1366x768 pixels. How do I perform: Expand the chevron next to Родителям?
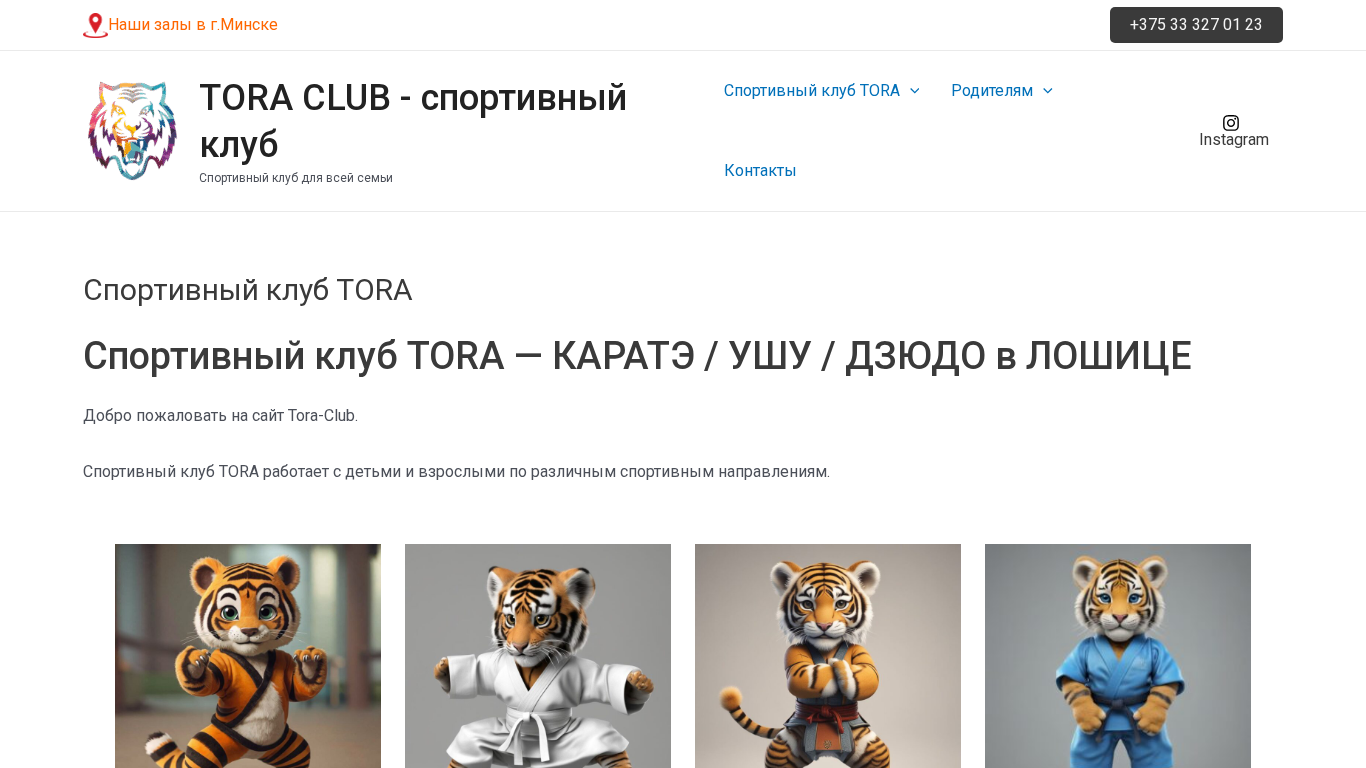coord(1047,91)
